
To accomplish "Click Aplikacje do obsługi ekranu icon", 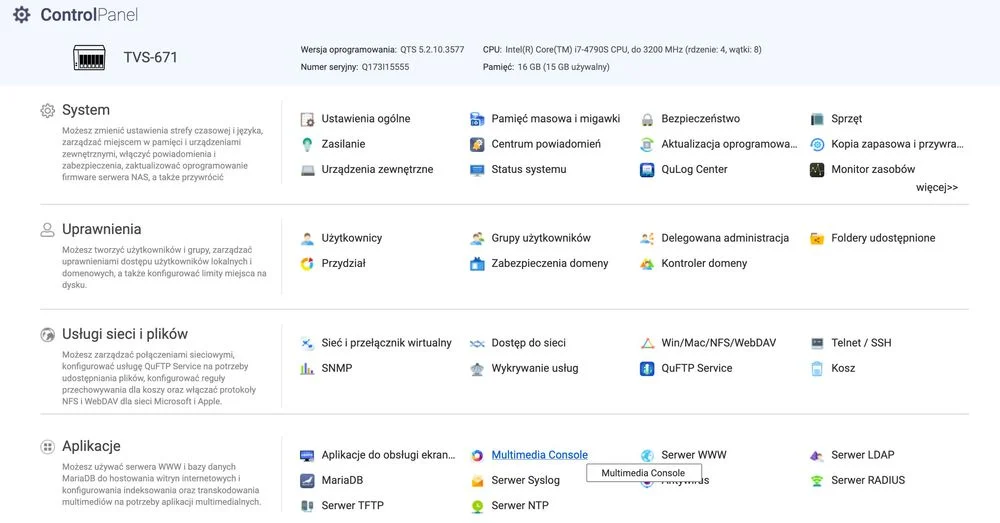I will click(x=307, y=455).
